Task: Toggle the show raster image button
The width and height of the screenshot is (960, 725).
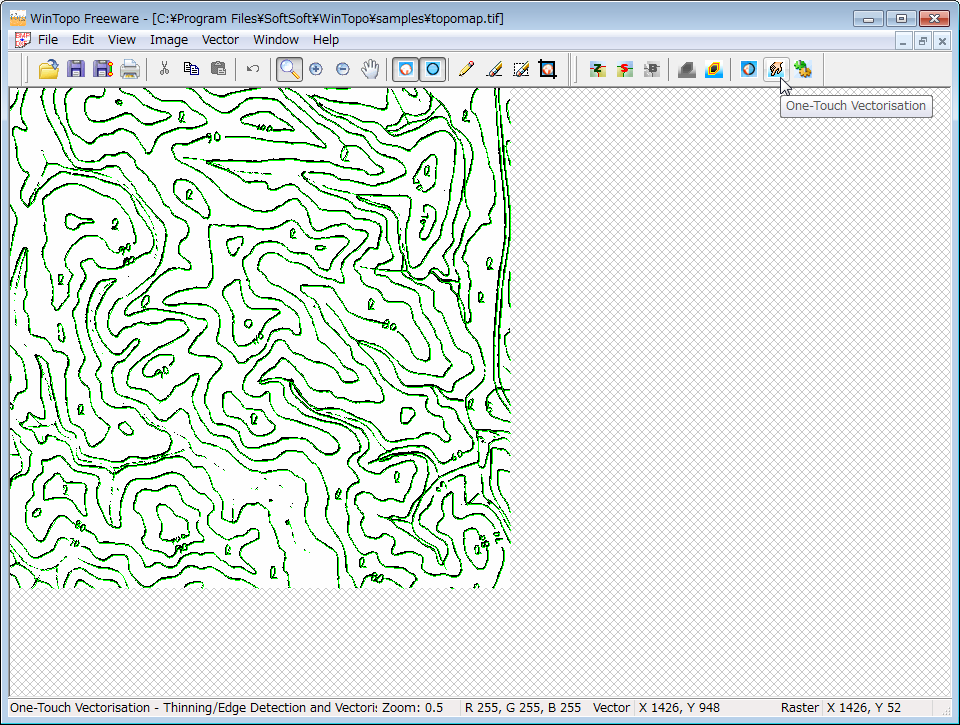Action: click(x=405, y=69)
